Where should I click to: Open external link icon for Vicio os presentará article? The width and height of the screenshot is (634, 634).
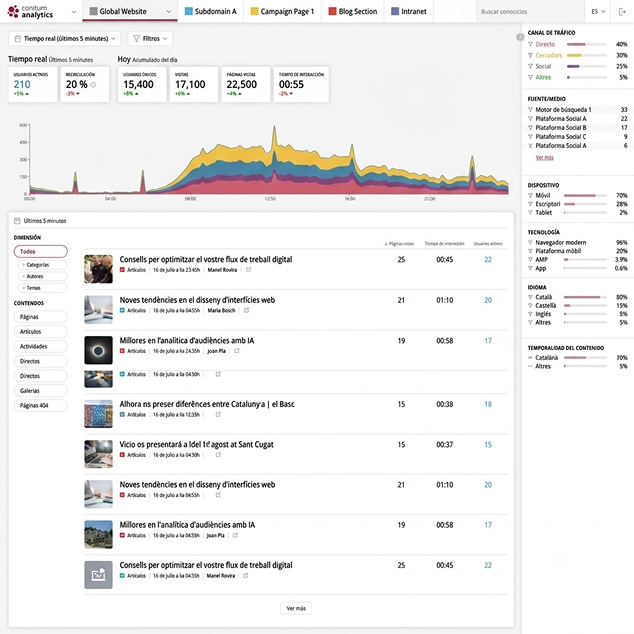pyautogui.click(x=218, y=455)
